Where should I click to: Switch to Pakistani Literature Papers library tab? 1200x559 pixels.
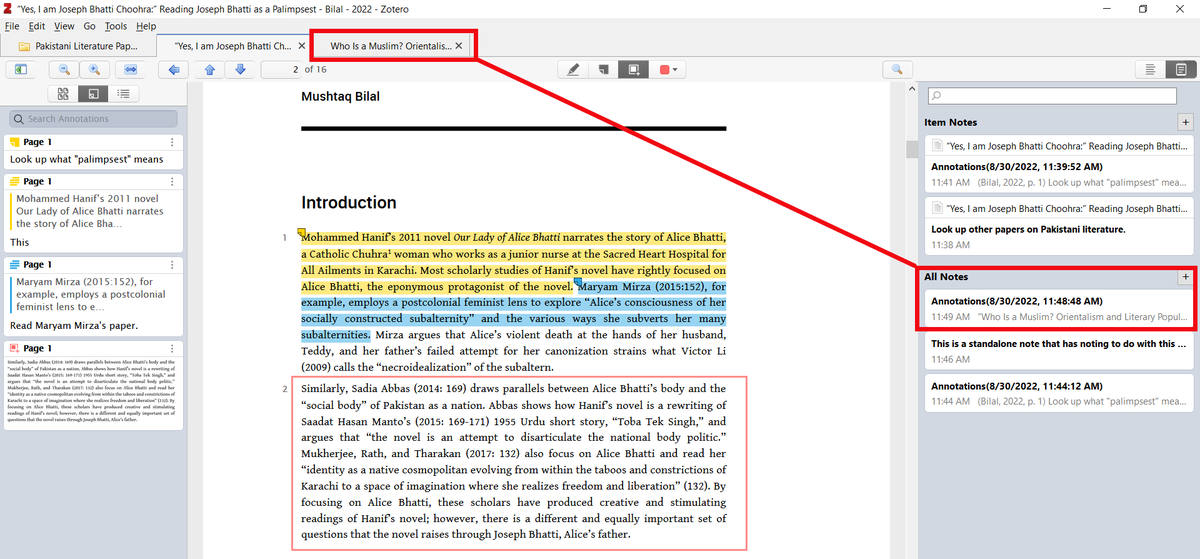click(x=80, y=46)
